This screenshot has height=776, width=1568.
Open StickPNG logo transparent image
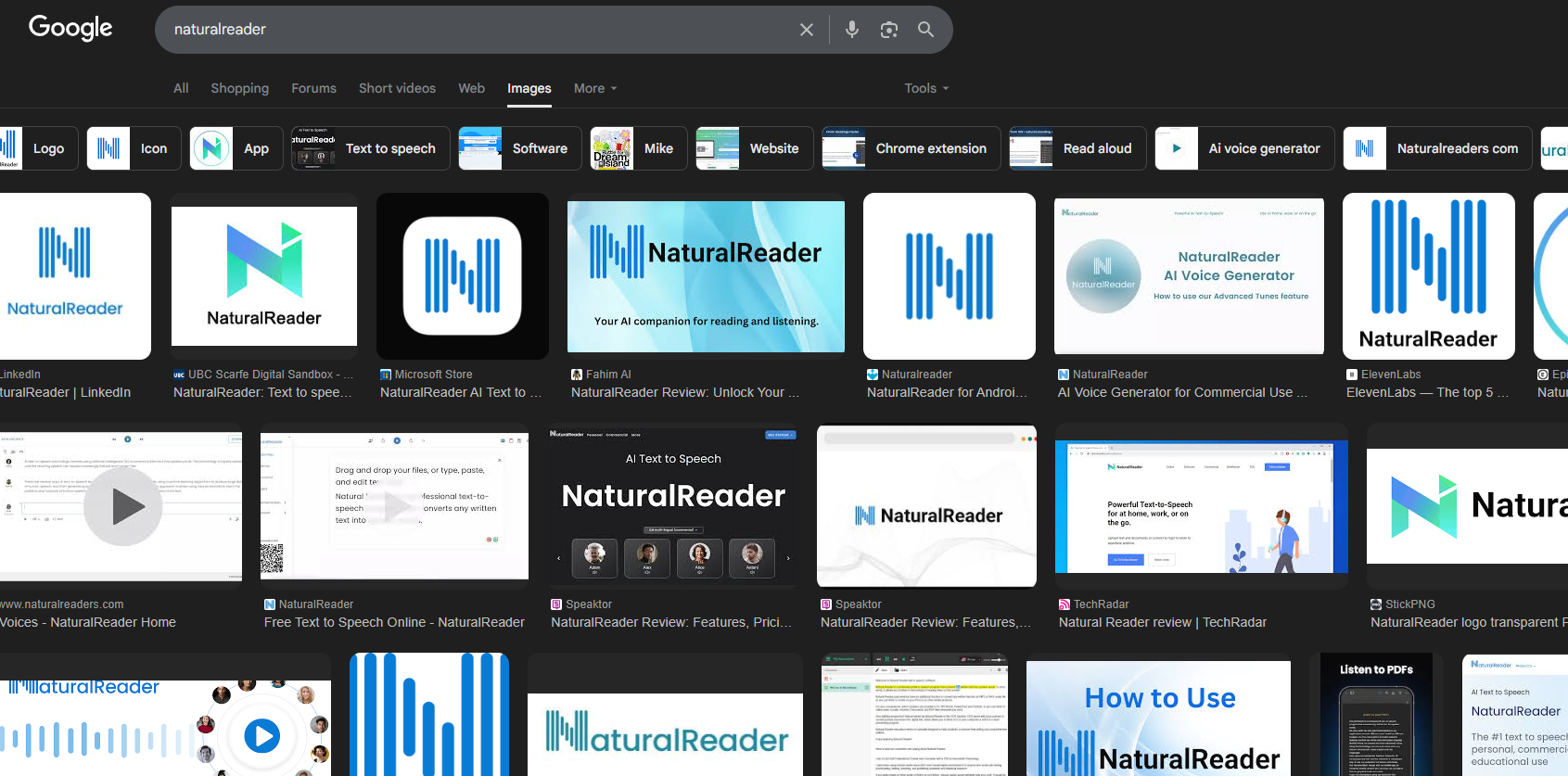(1467, 506)
